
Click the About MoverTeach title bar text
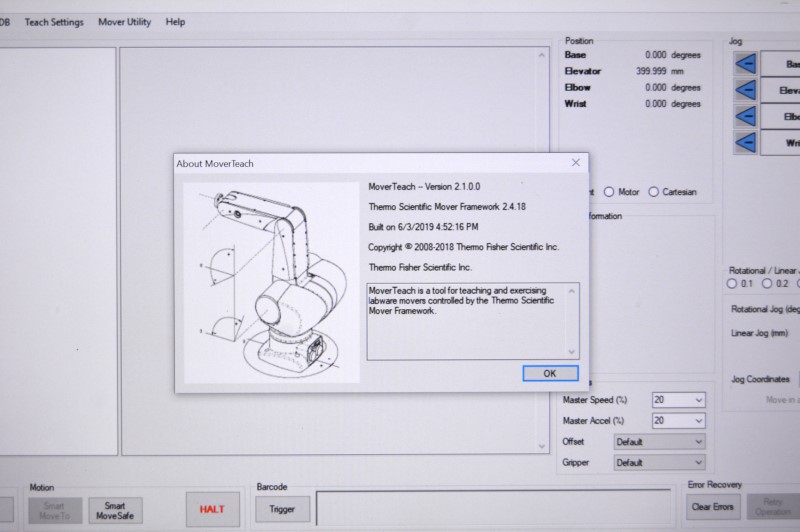pyautogui.click(x=215, y=164)
